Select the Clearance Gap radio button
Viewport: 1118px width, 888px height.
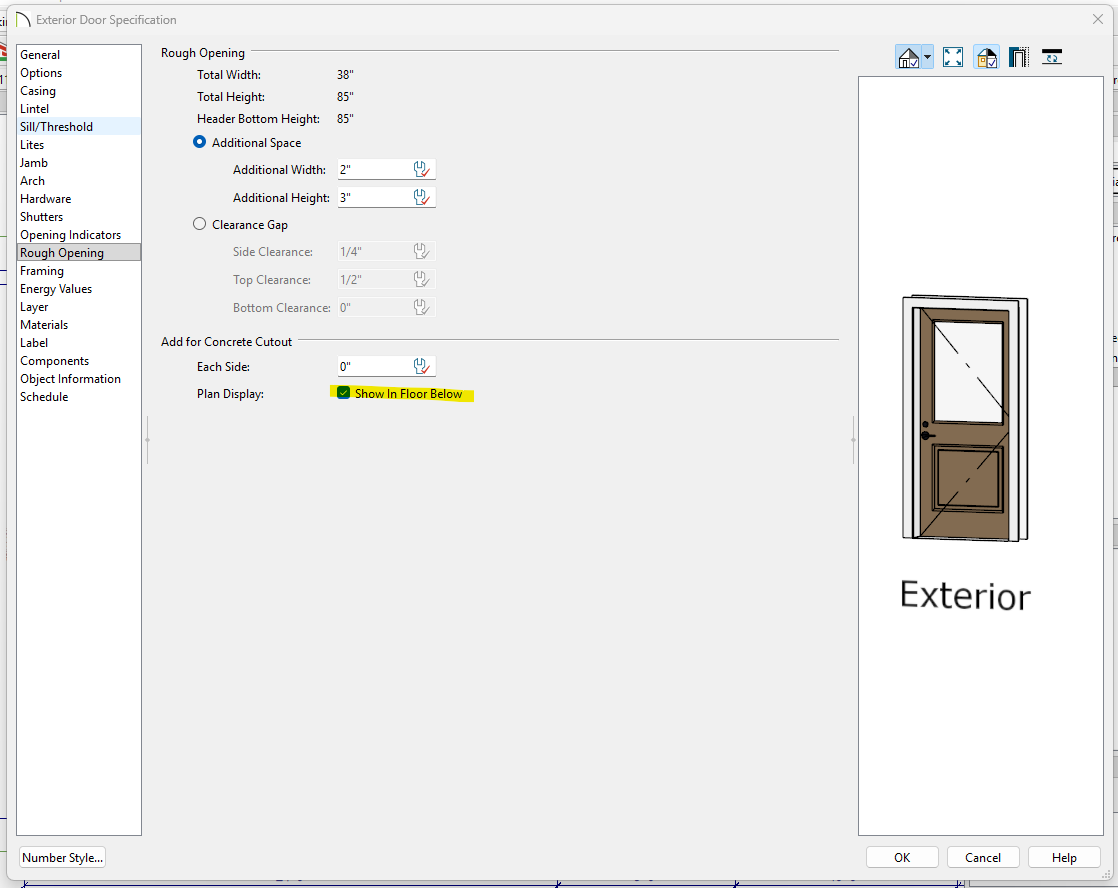coord(200,225)
